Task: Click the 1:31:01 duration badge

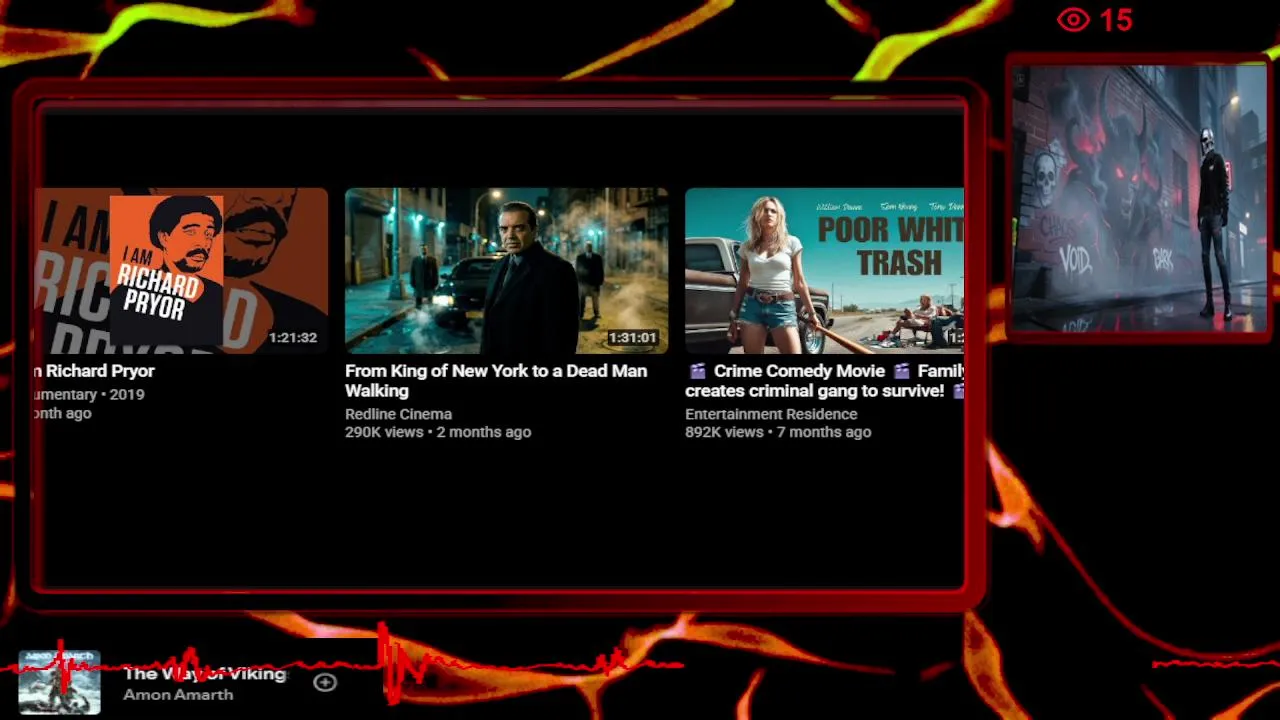Action: pos(633,338)
